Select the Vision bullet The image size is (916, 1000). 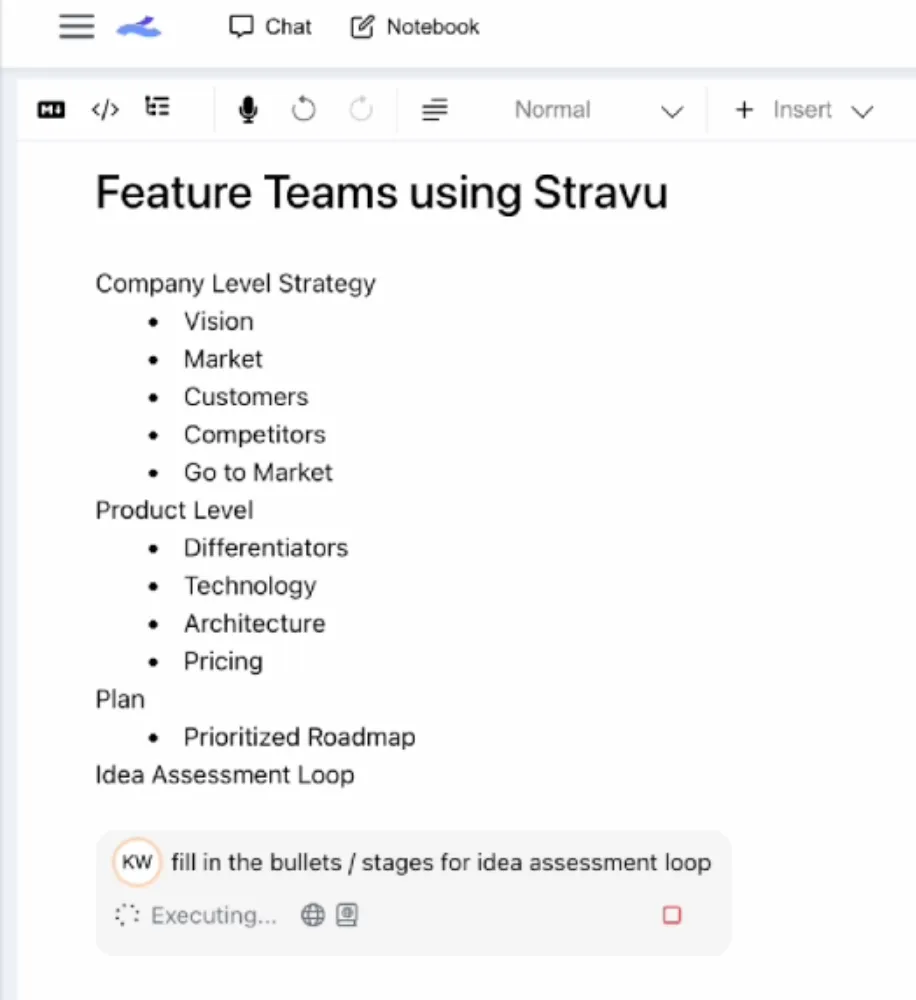click(x=219, y=321)
